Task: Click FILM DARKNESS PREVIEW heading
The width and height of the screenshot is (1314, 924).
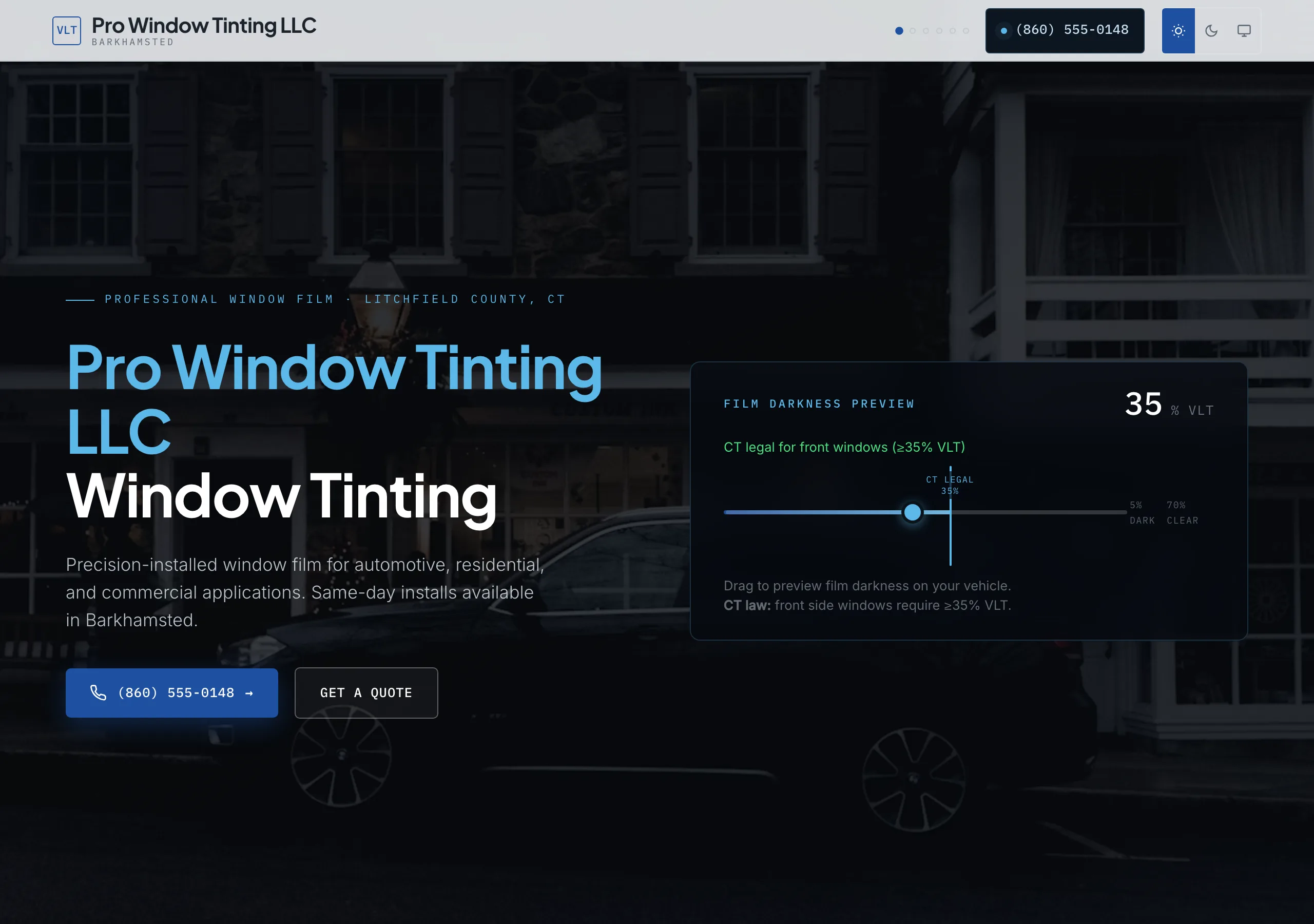Action: pos(819,403)
